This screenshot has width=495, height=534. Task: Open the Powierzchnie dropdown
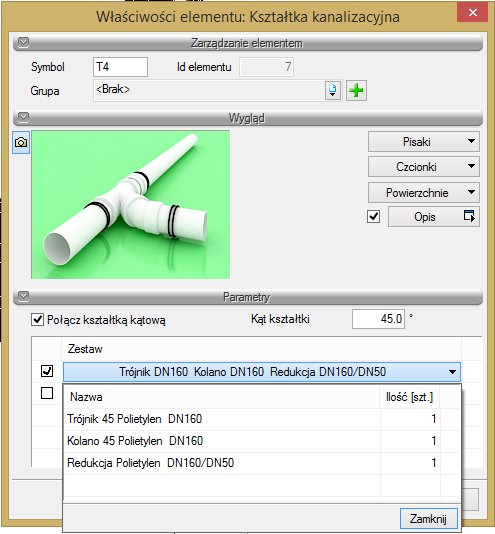coord(424,193)
